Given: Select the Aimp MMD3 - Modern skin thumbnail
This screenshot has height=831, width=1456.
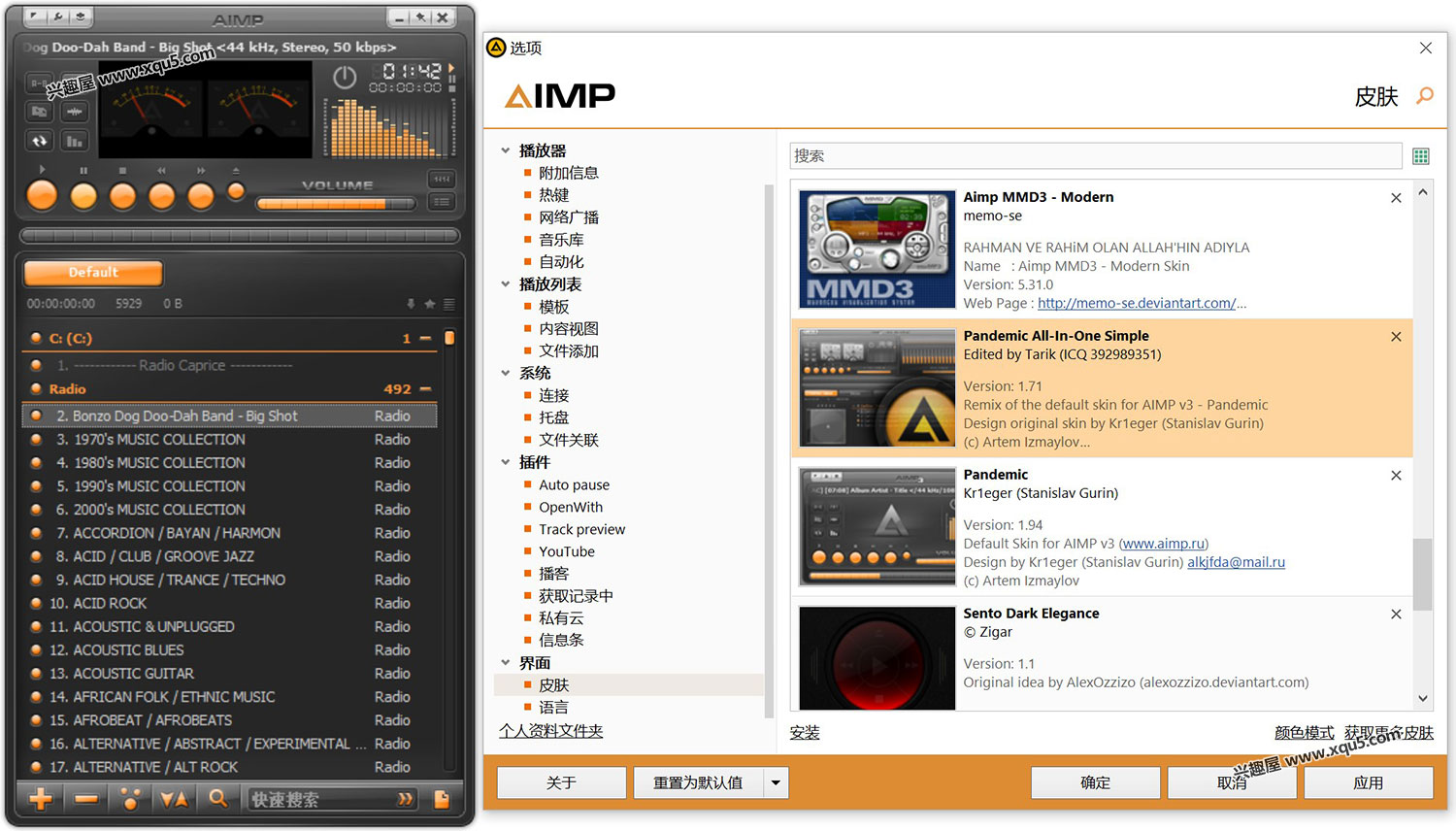Looking at the screenshot, I should (877, 249).
